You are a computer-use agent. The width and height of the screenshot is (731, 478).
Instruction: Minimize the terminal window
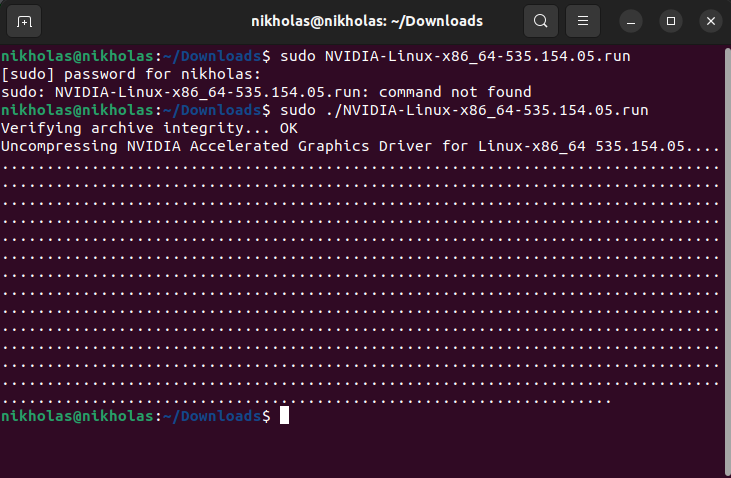[x=631, y=21]
